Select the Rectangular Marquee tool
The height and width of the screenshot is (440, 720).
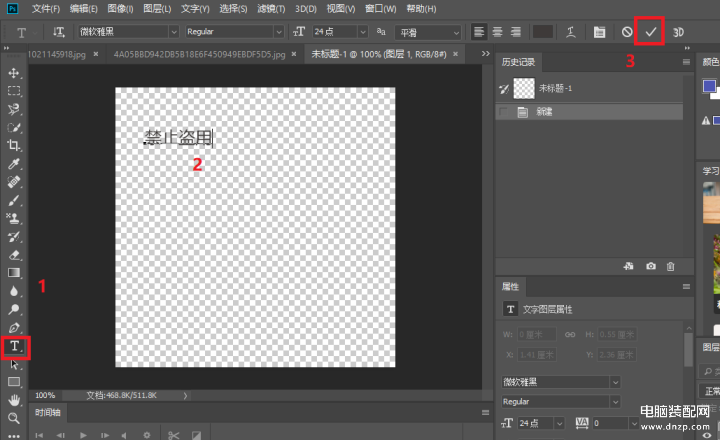pyautogui.click(x=14, y=91)
